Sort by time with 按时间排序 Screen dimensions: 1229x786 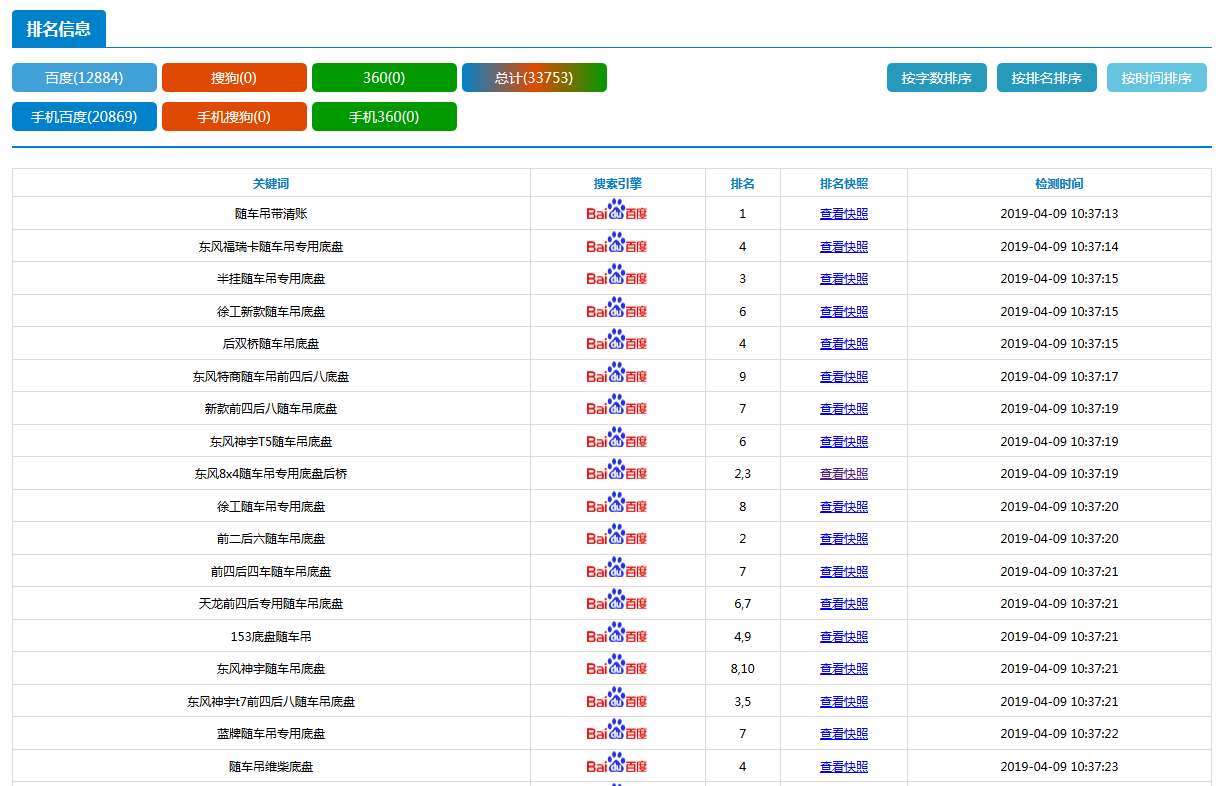coord(1156,78)
